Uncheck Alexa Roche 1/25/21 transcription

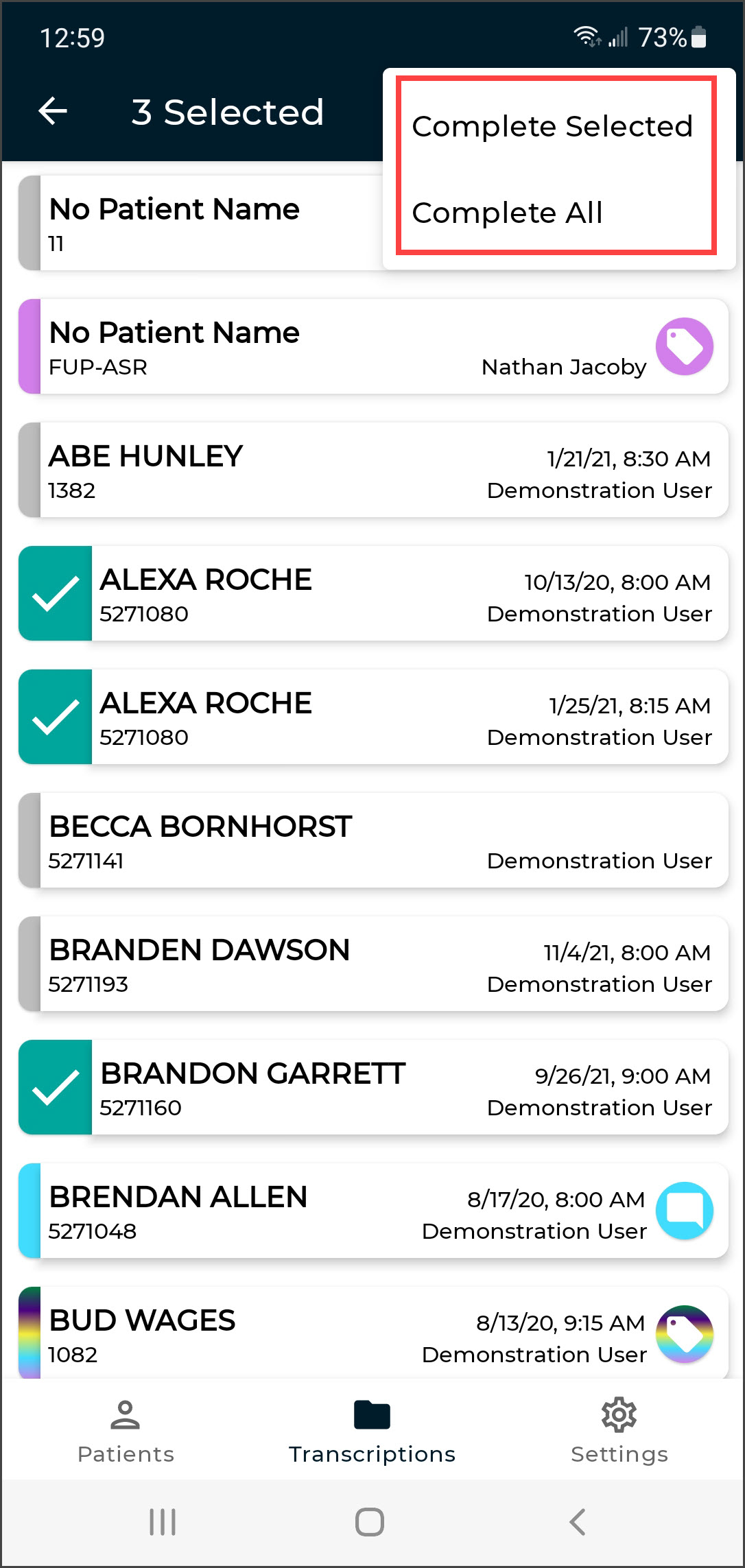point(56,717)
